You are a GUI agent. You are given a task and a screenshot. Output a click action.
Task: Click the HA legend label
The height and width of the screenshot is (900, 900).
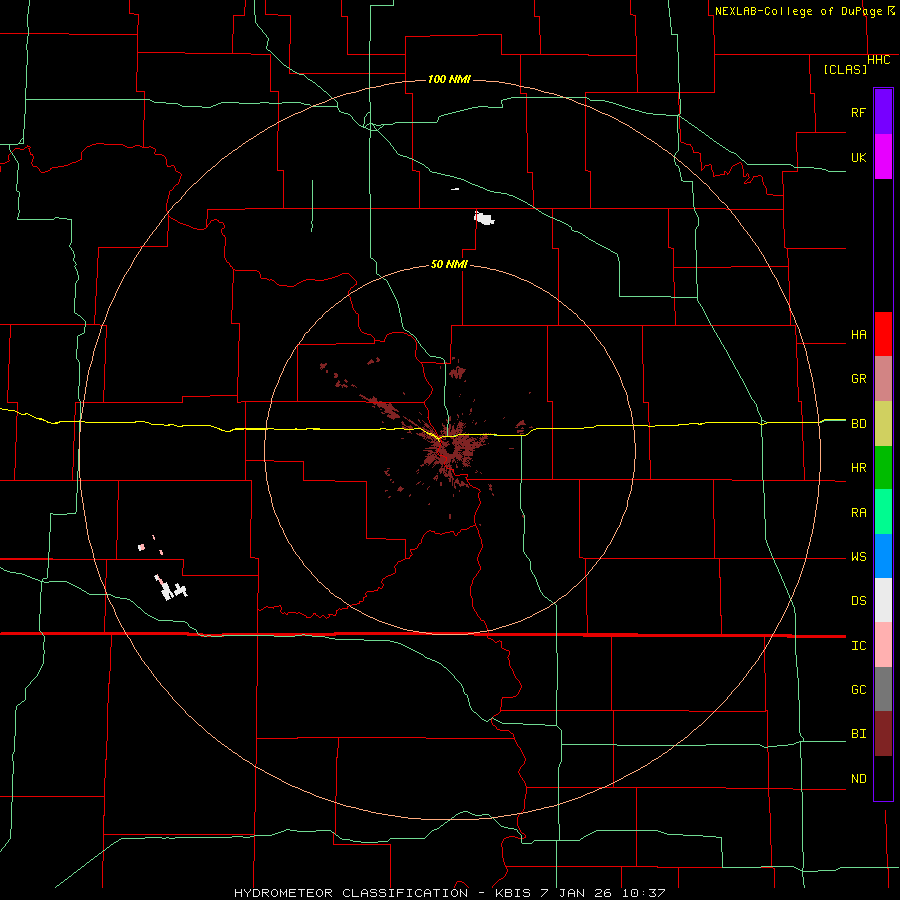pyautogui.click(x=859, y=335)
